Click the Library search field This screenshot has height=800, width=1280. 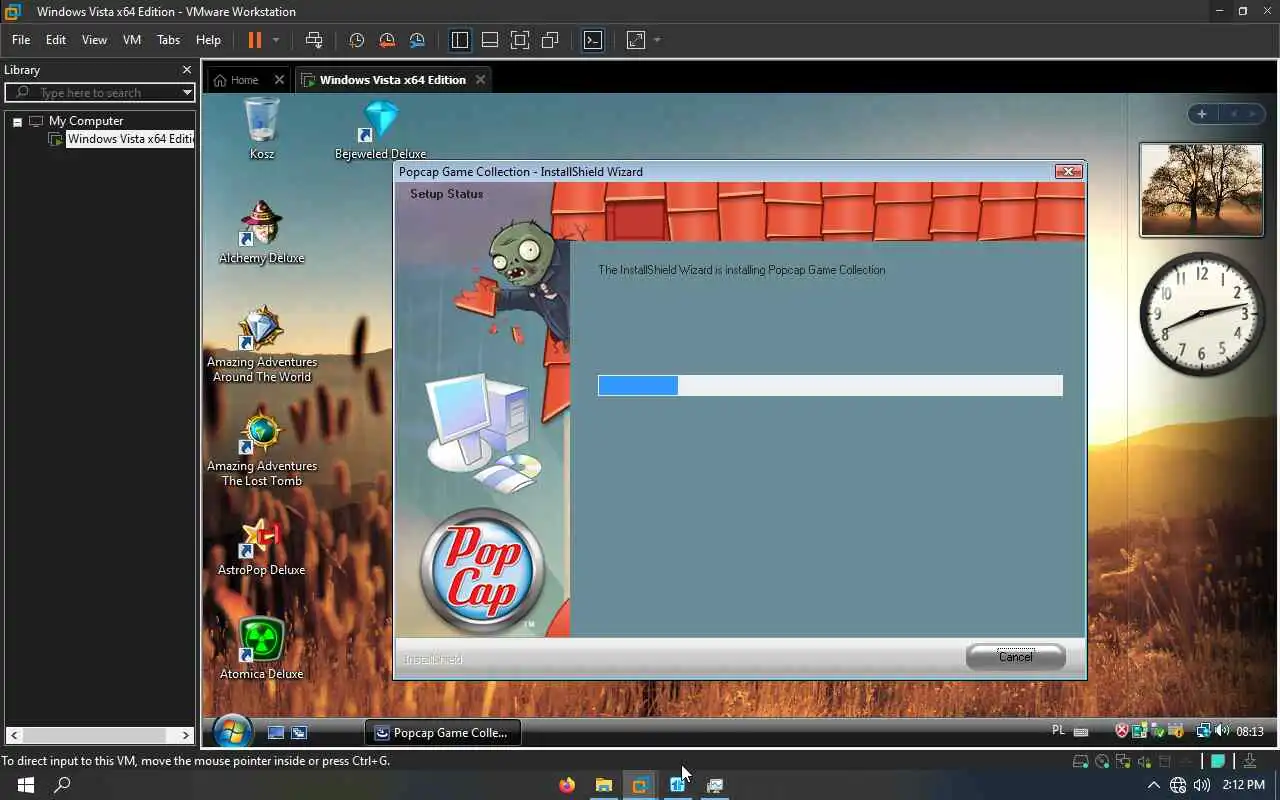coord(100,92)
